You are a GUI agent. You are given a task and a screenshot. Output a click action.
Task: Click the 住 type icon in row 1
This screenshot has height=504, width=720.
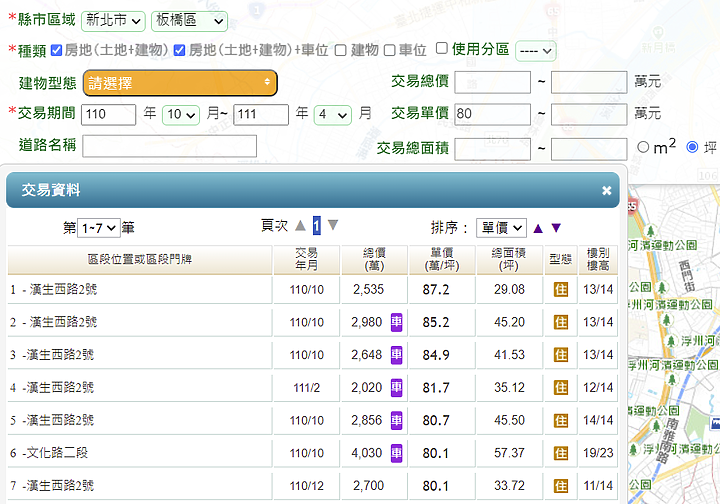(x=561, y=290)
